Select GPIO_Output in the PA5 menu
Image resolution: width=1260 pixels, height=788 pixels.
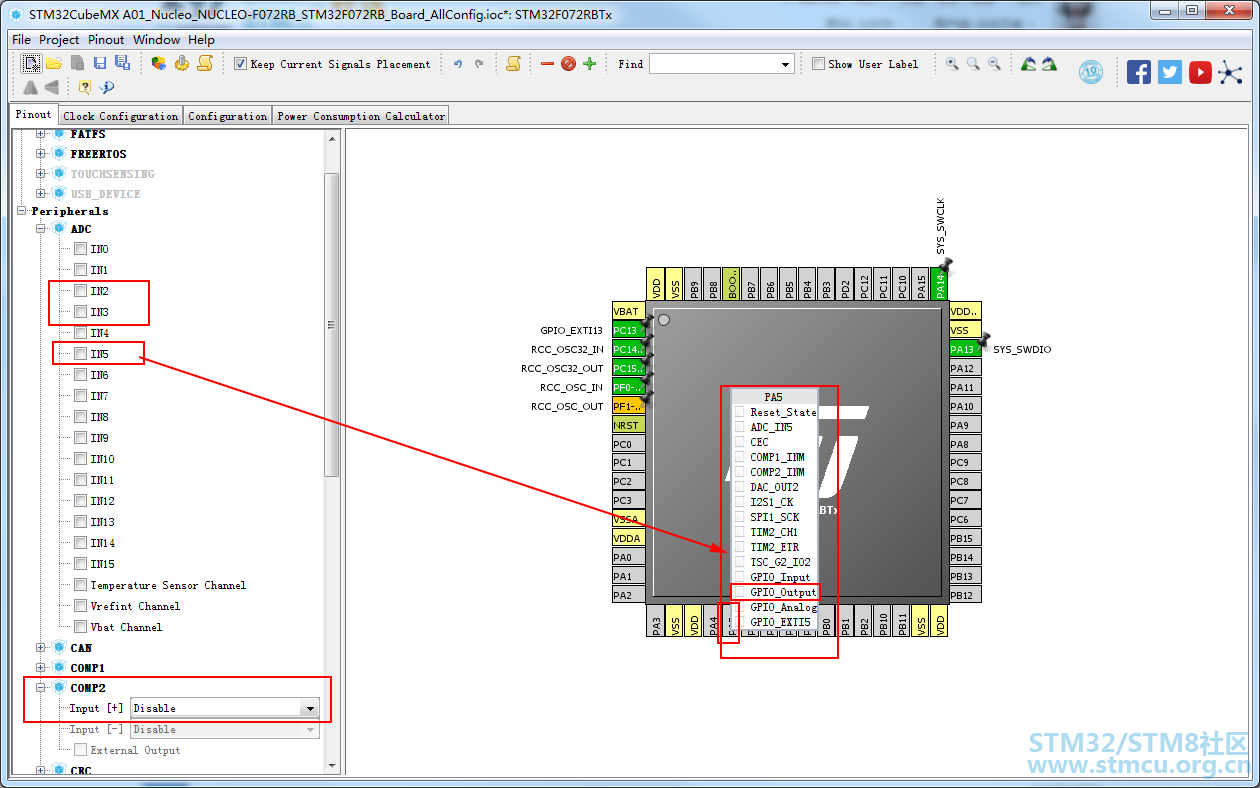point(775,592)
